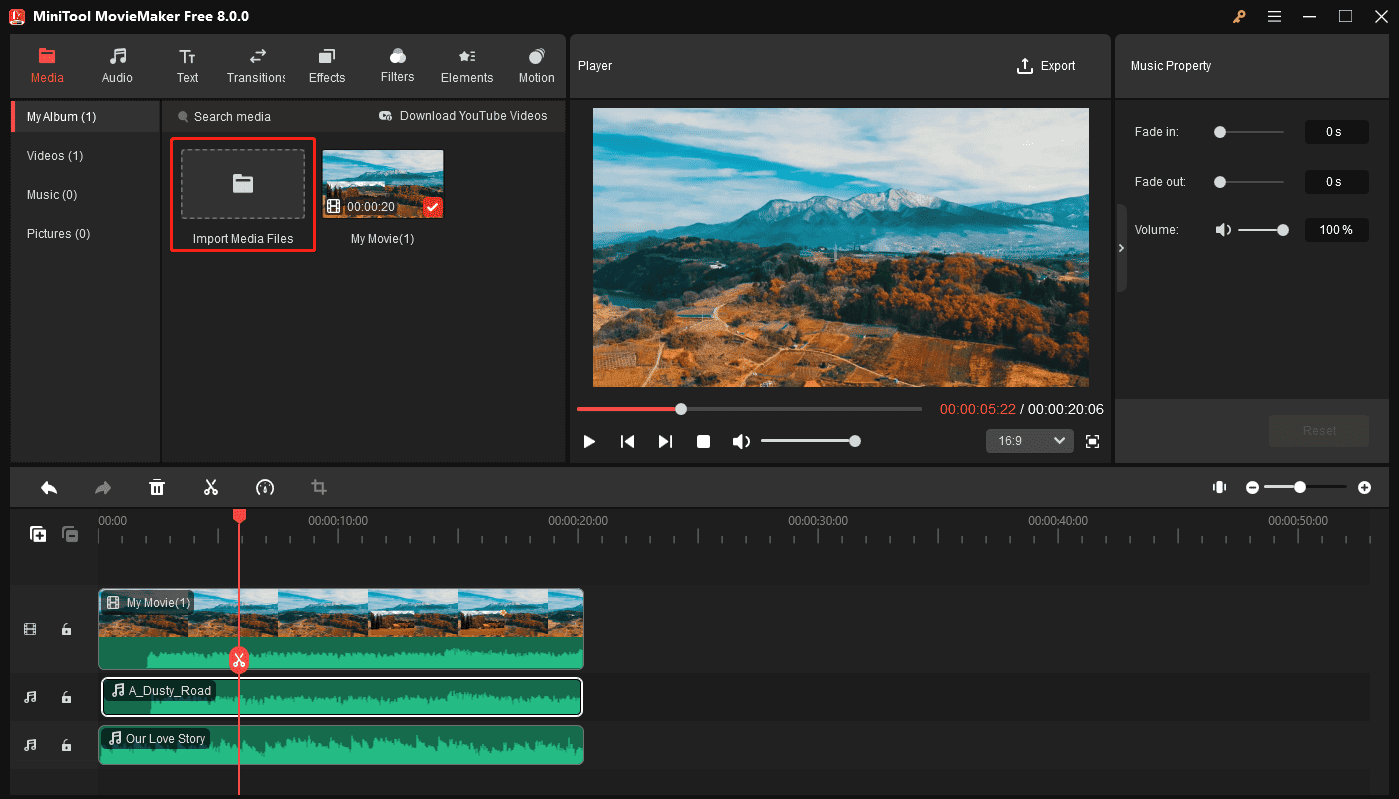Open the Text tab
This screenshot has width=1399, height=799.
pyautogui.click(x=187, y=66)
